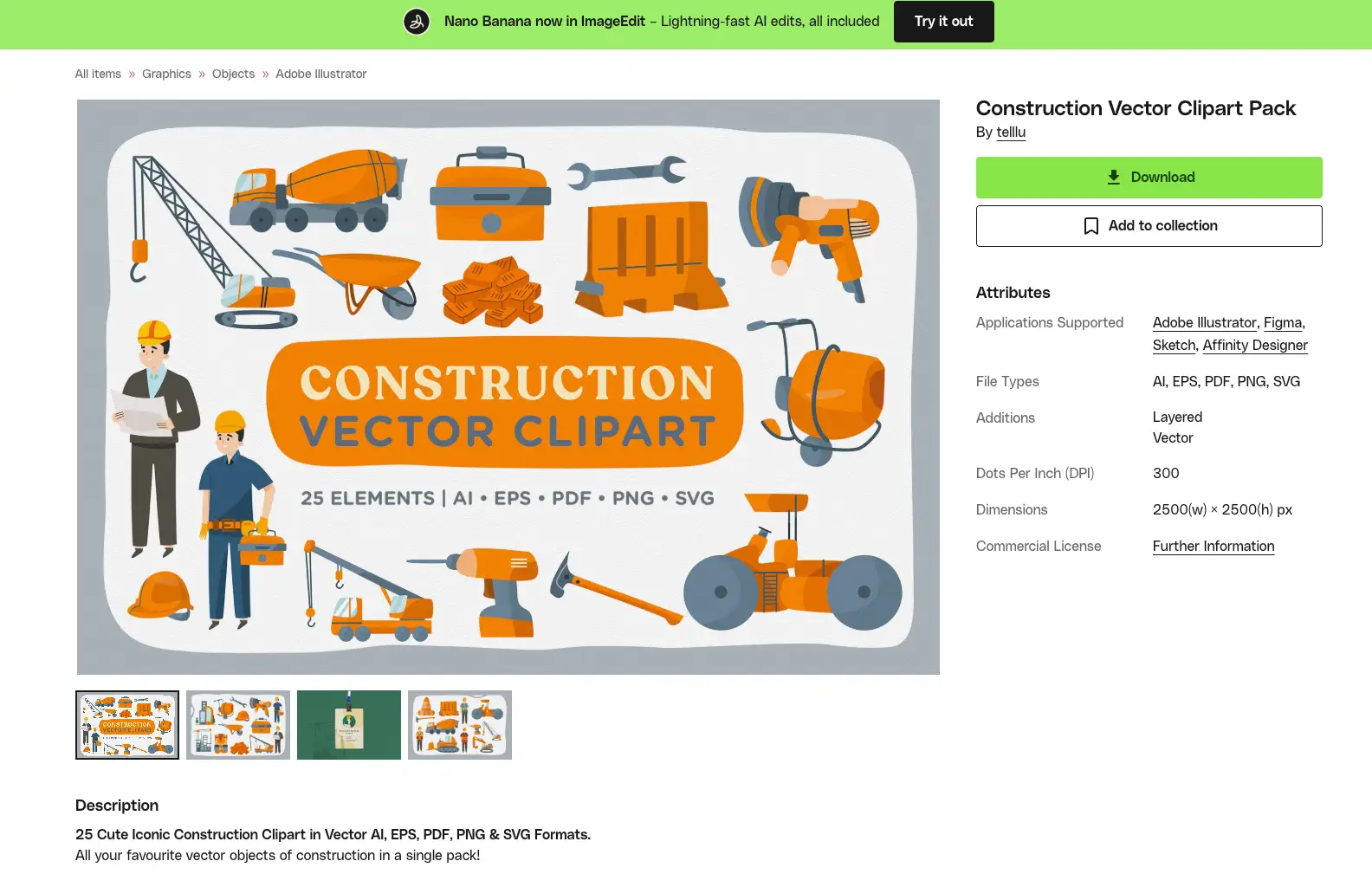Click the bookmark icon in Add to collection
Screen dimensions: 1372x874
click(1091, 226)
